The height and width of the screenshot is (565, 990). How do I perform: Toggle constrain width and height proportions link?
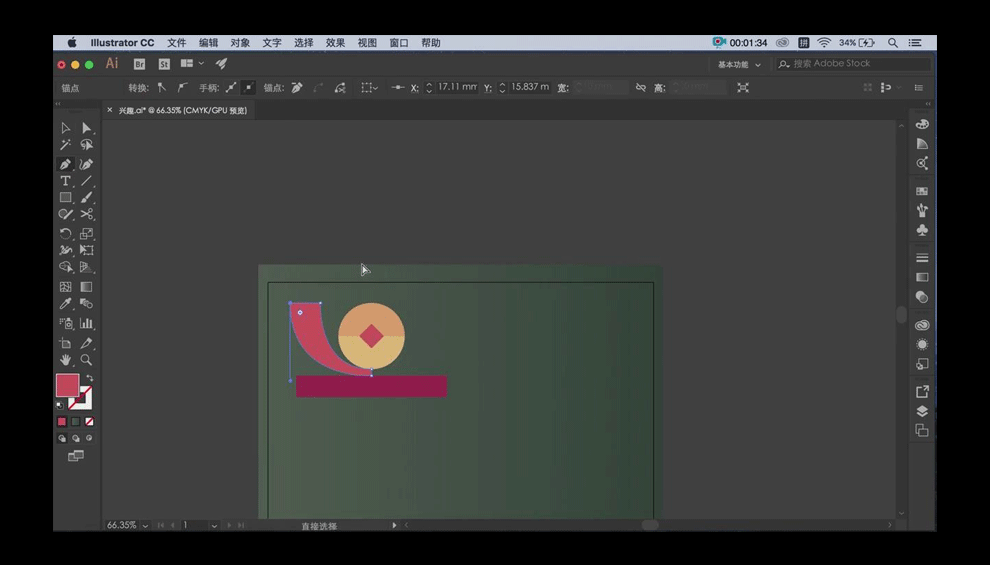tap(641, 88)
